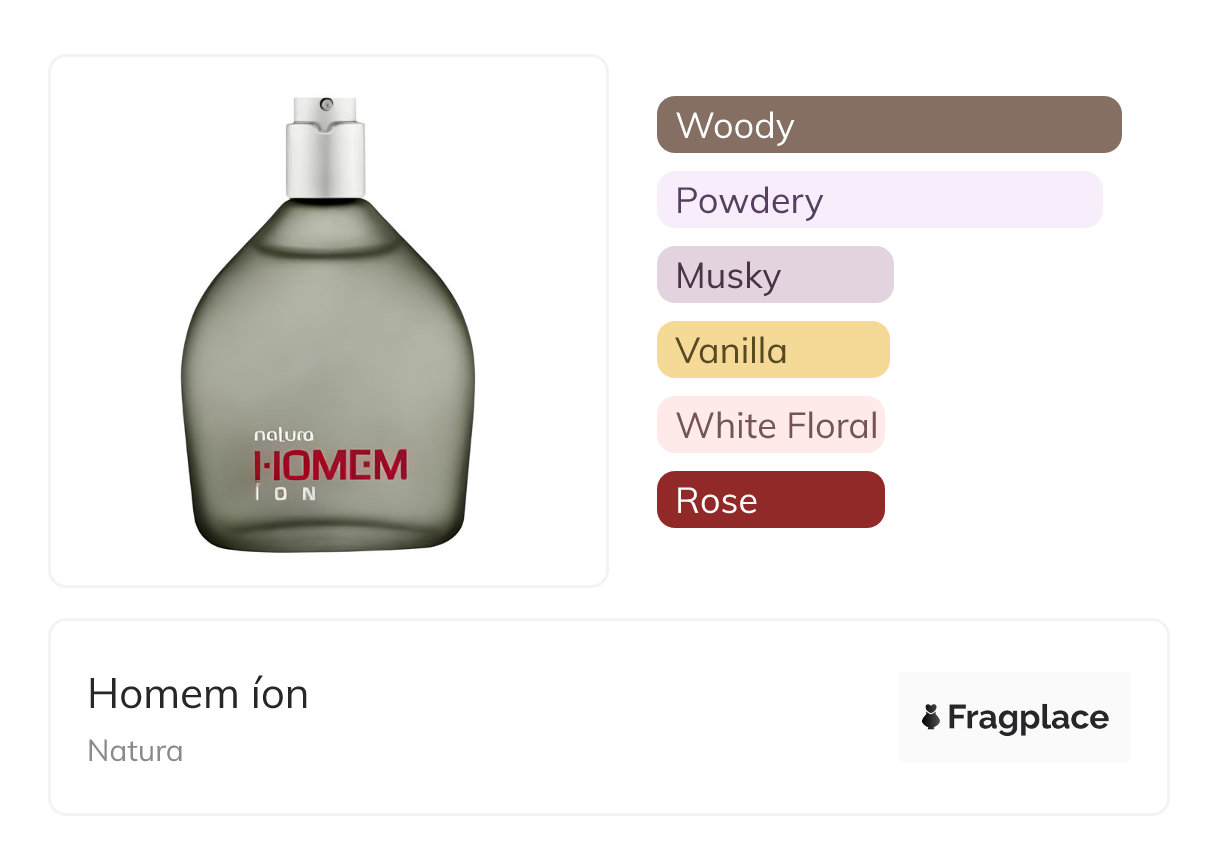Click the Fragplace perfume bottle icon
The height and width of the screenshot is (864, 1218).
tap(931, 717)
